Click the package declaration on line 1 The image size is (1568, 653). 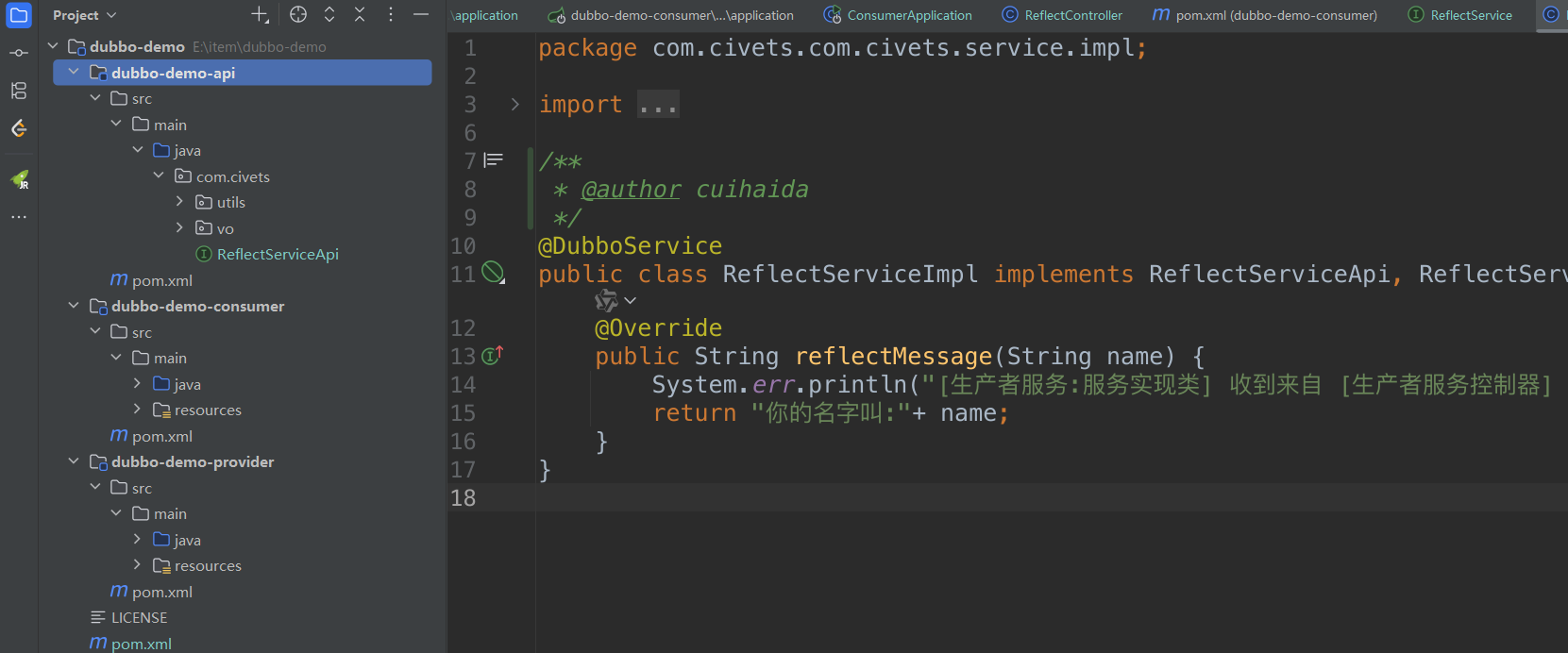pyautogui.click(x=842, y=47)
